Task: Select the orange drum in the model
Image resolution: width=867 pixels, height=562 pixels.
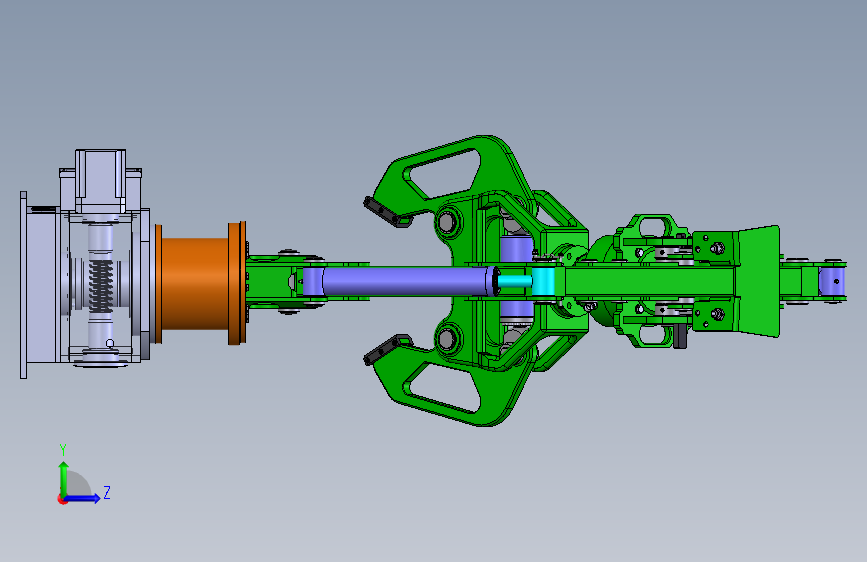Action: 201,283
